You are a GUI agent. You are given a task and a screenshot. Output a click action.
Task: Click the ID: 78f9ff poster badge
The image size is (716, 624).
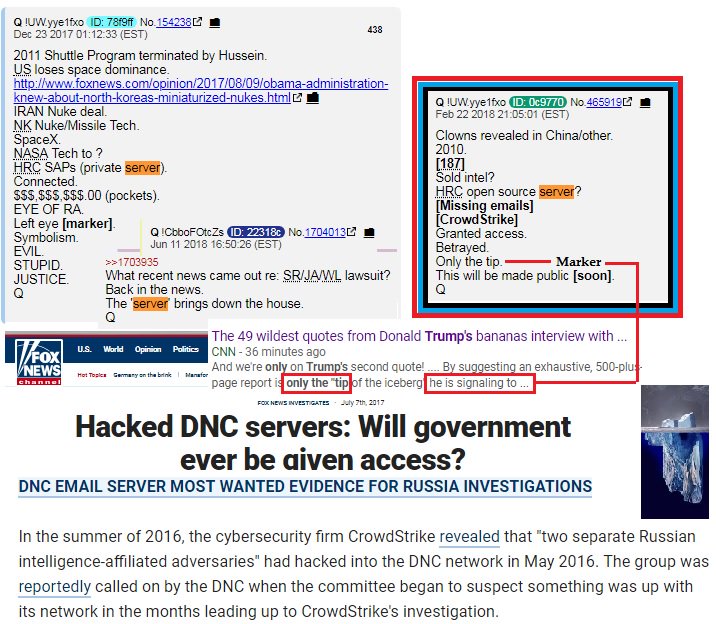(112, 22)
